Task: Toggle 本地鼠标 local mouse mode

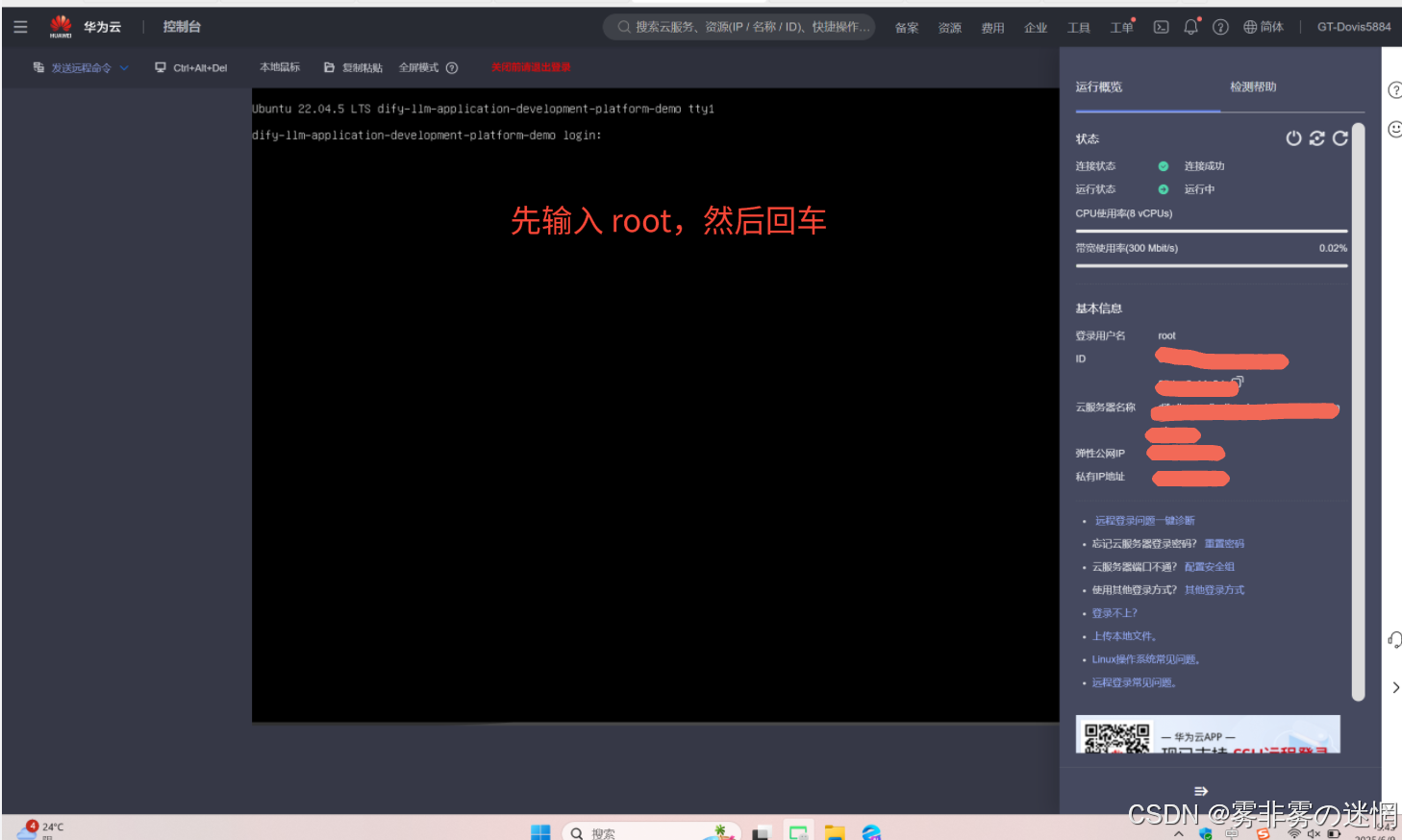Action: 280,67
